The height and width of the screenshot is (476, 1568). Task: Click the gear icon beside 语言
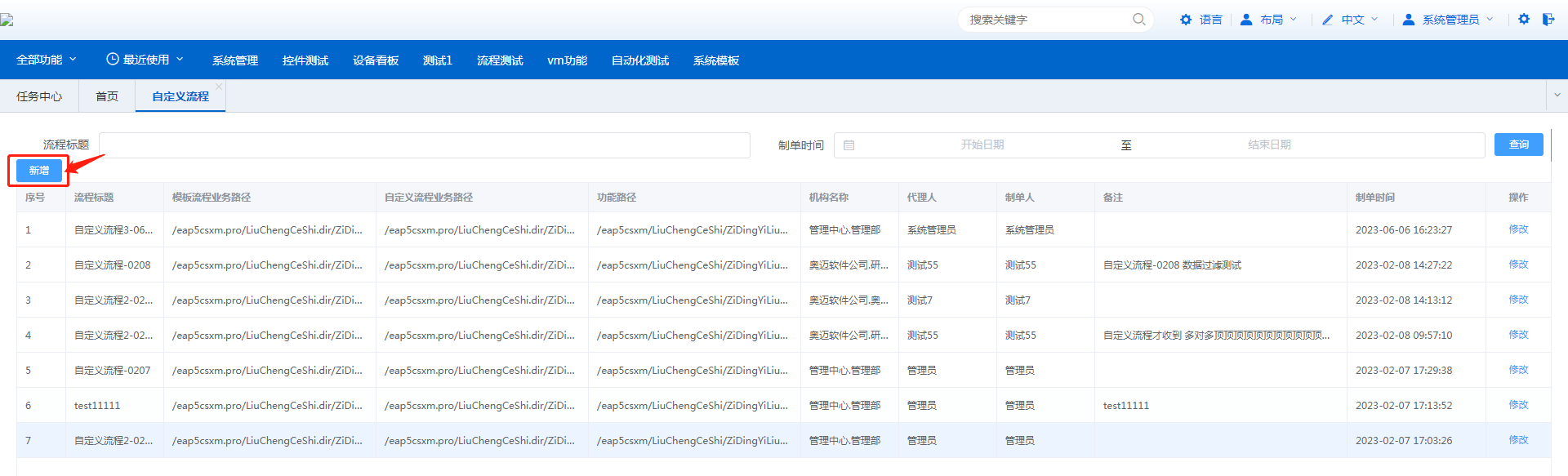click(x=1186, y=20)
